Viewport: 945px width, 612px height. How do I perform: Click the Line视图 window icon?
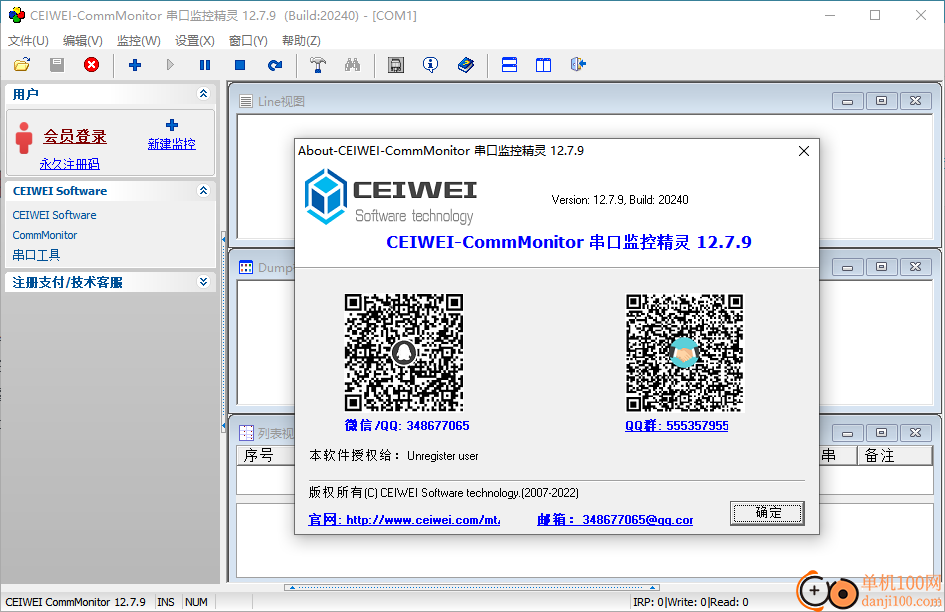[246, 101]
